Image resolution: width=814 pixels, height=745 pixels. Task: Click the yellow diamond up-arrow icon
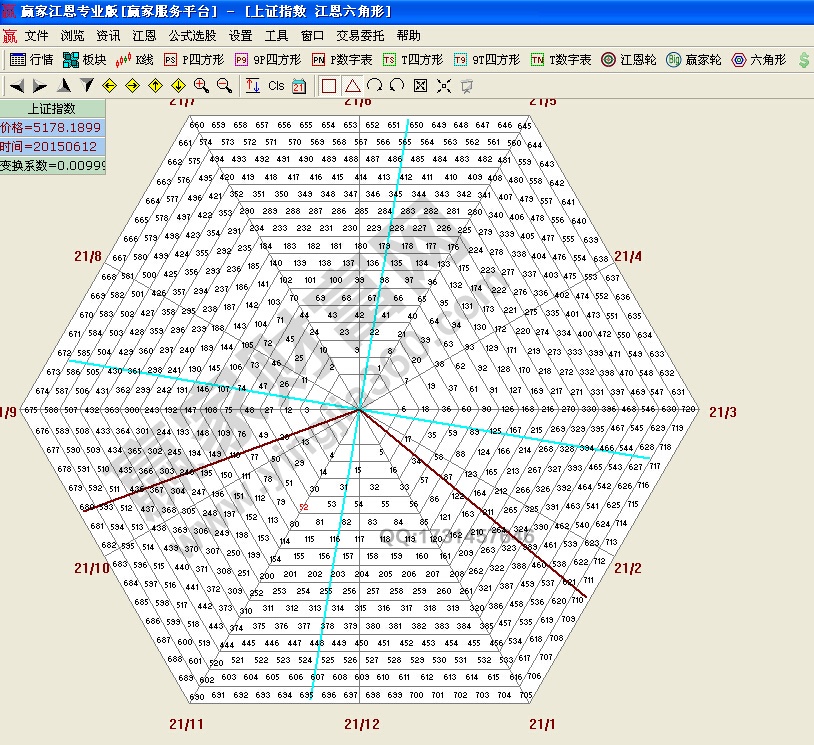pyautogui.click(x=155, y=86)
